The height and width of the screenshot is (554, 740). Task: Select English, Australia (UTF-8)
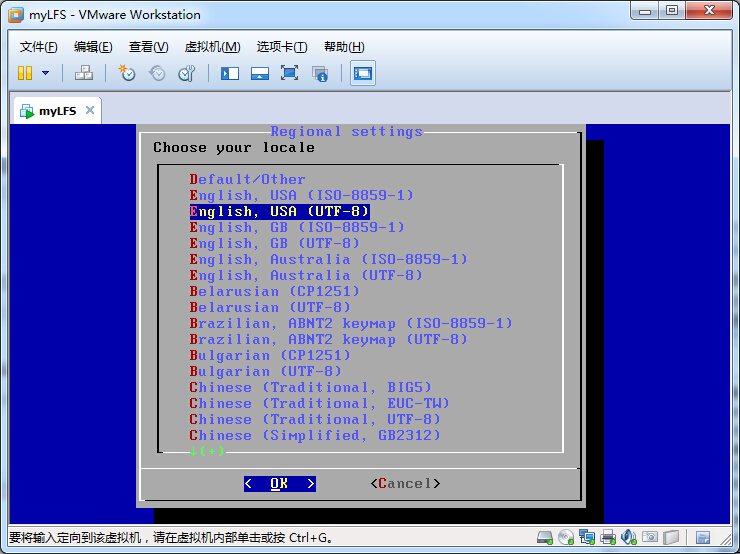[x=306, y=276]
